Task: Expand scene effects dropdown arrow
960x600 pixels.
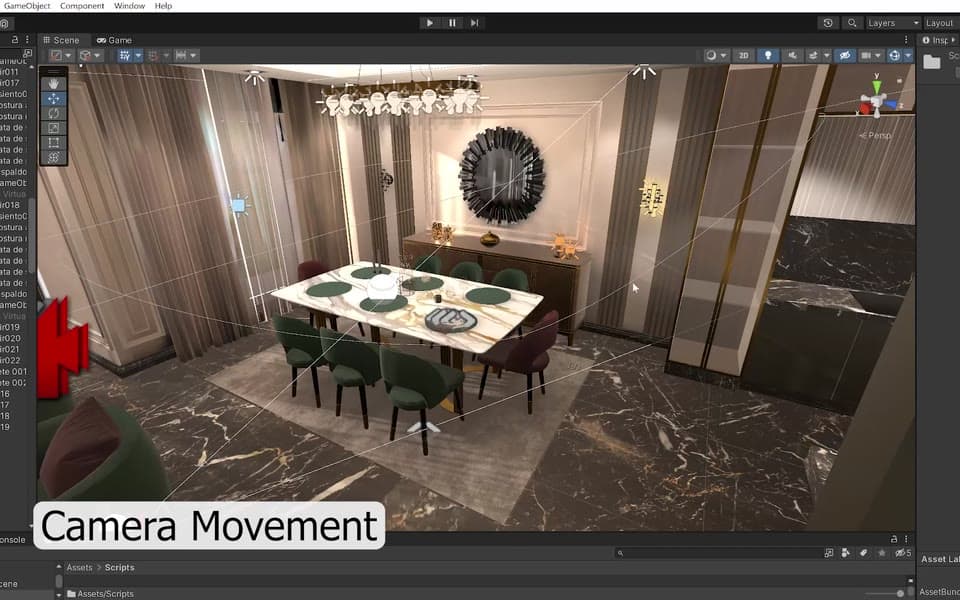Action: pyautogui.click(x=827, y=55)
